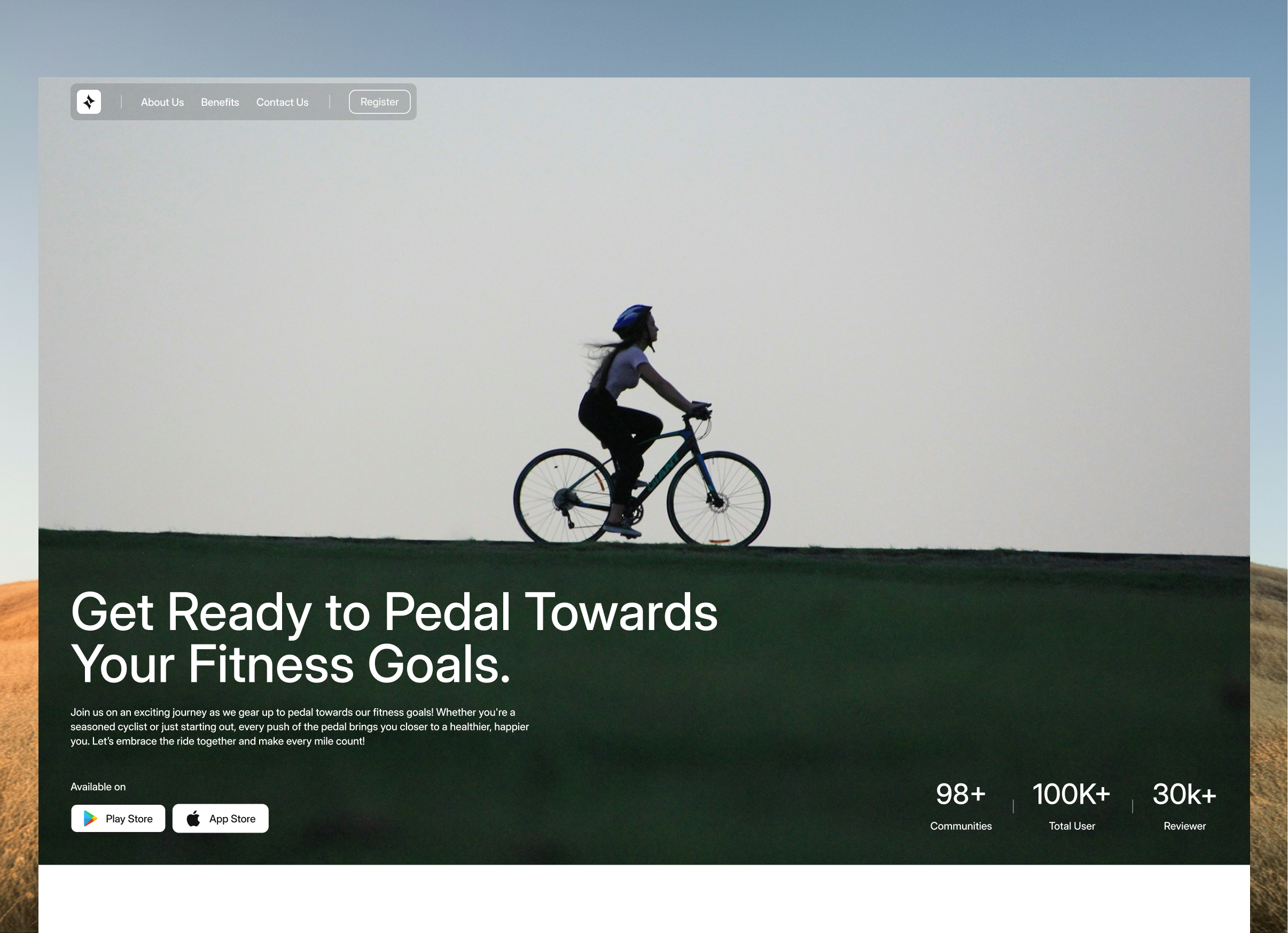Click the "Join us on an exciting journey" paragraph

pos(299,727)
